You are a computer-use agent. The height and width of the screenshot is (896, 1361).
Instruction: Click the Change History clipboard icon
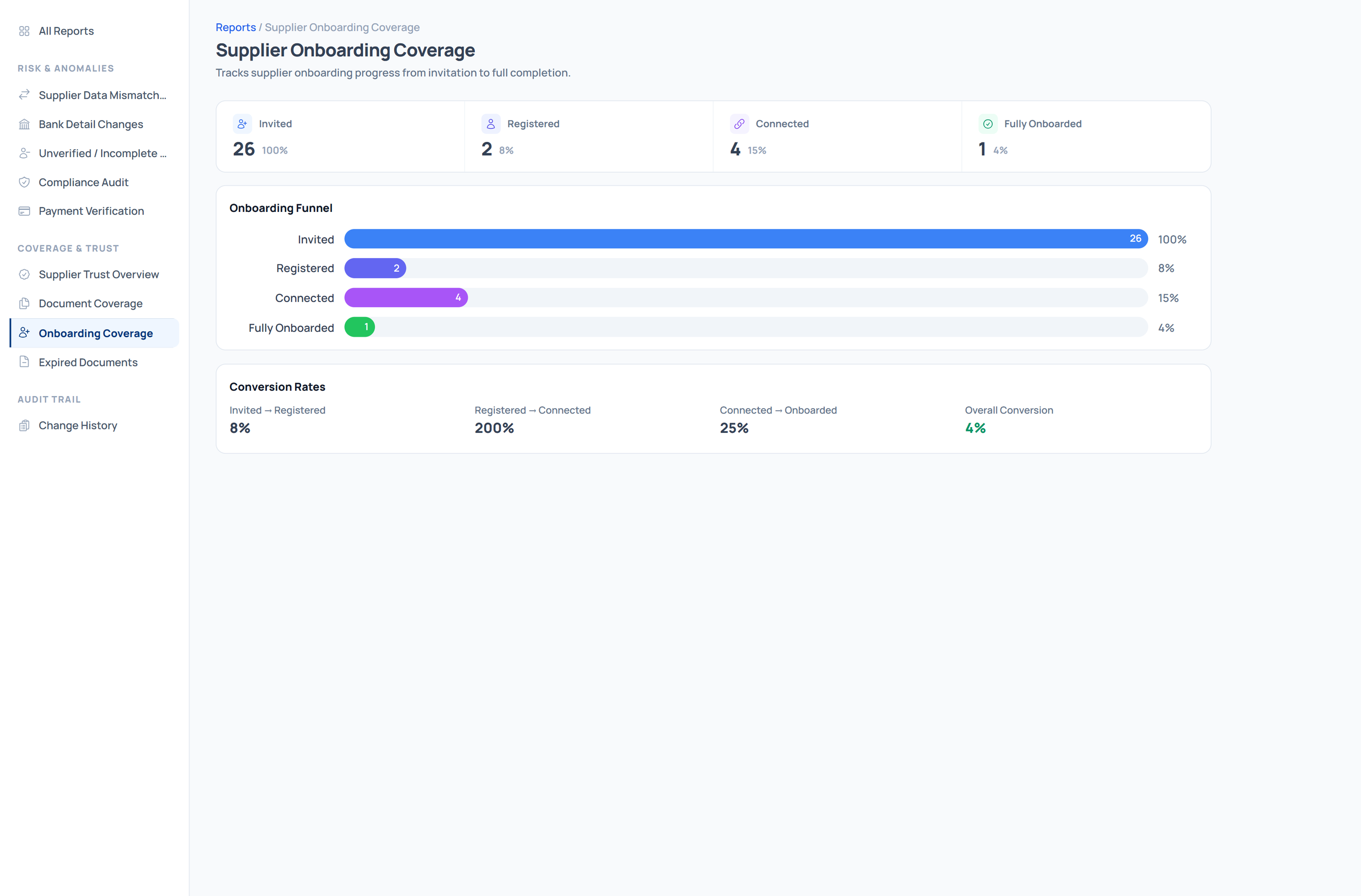point(24,426)
